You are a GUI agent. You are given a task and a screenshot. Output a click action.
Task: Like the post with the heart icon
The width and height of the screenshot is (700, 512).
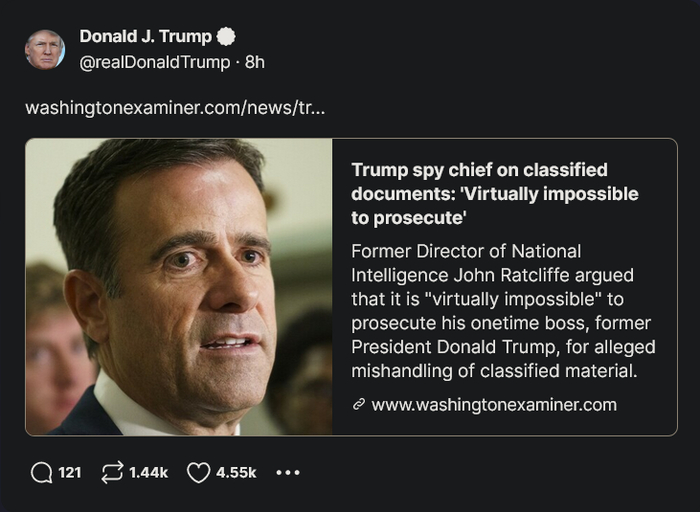[199, 472]
